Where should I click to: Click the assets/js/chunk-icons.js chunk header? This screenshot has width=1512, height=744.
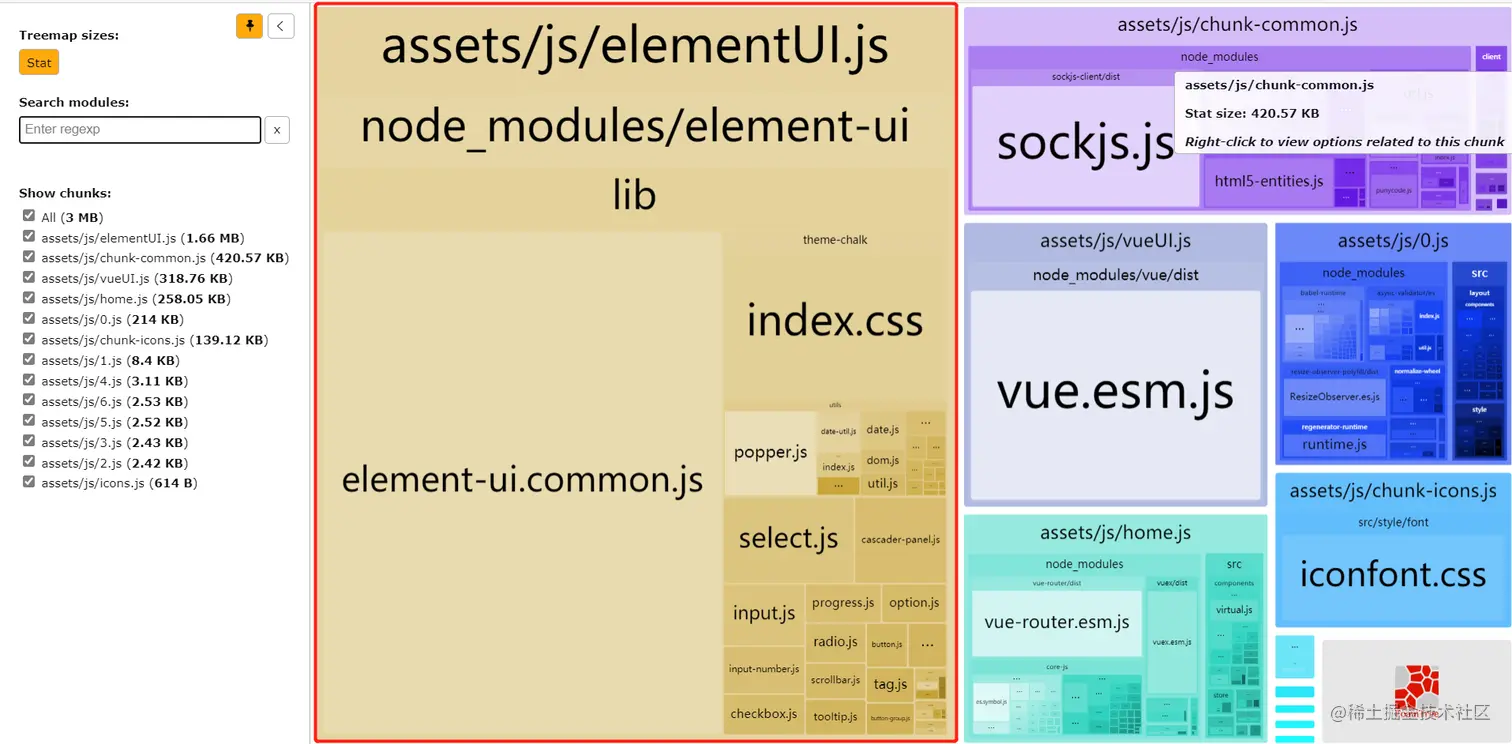point(1392,491)
